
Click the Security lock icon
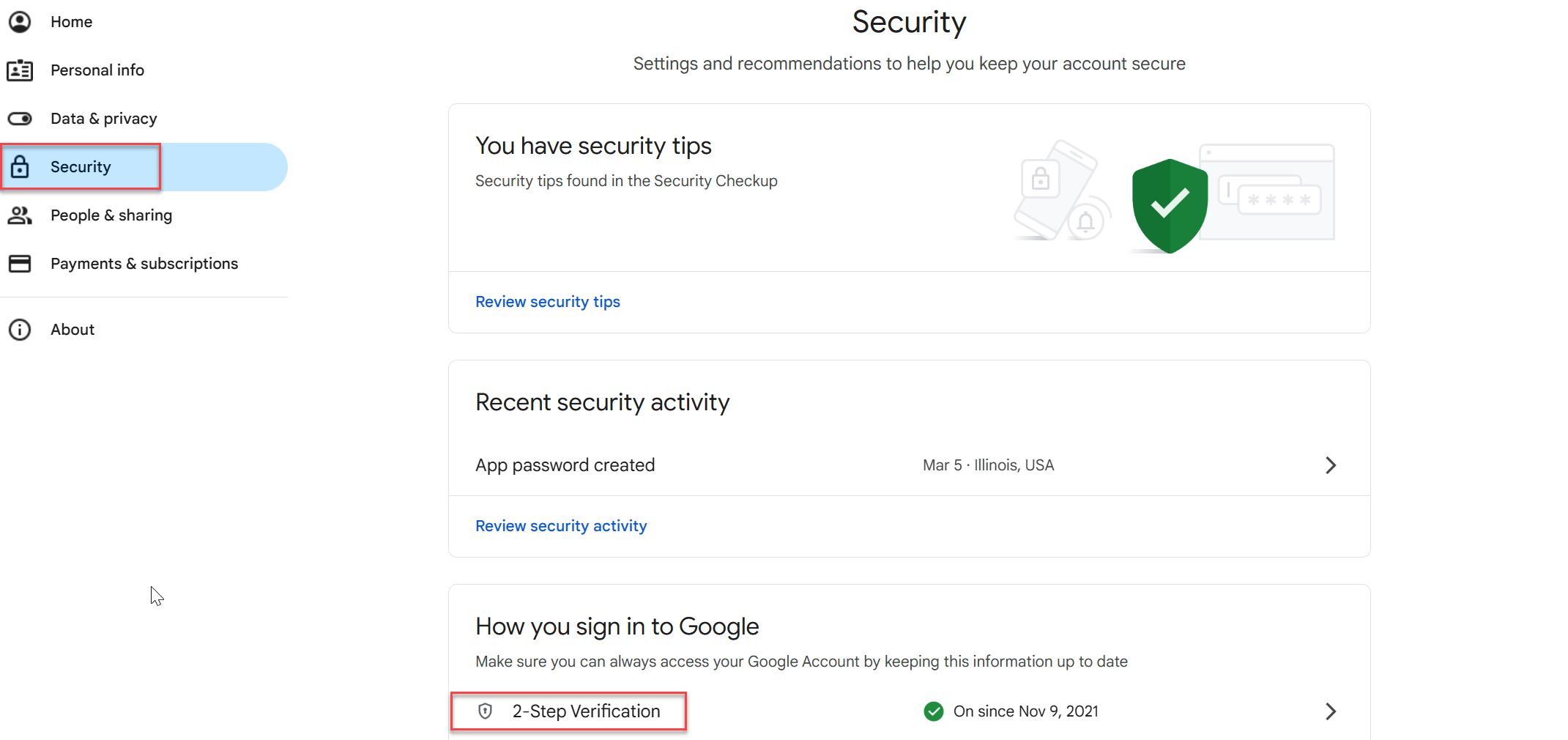(20, 167)
